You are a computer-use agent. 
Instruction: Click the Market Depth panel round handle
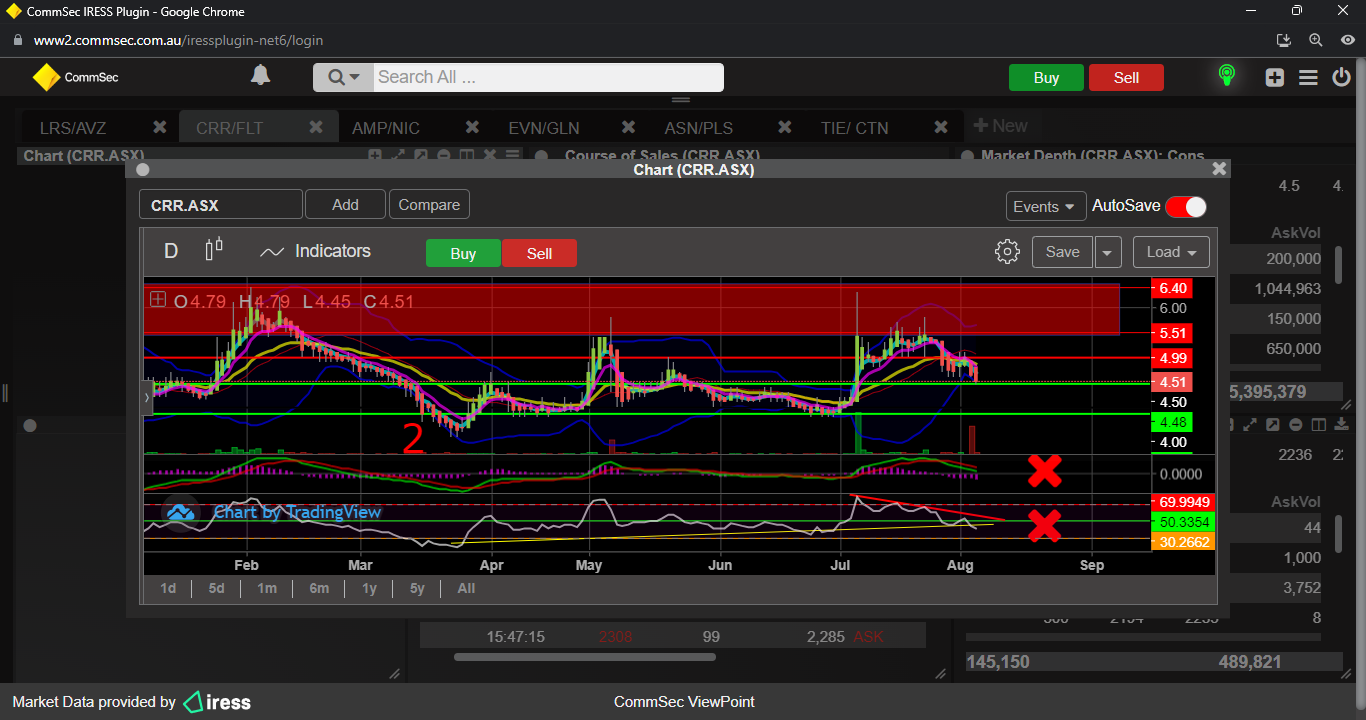coord(966,156)
